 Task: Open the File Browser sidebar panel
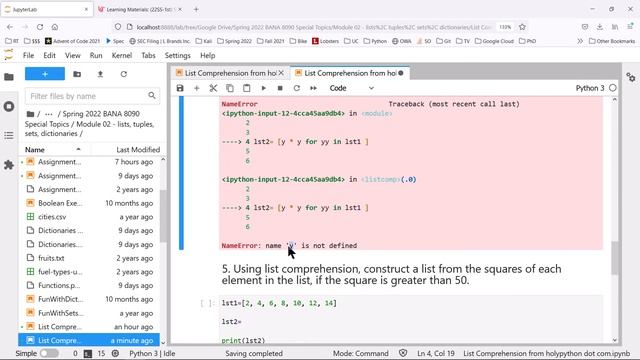[x=9, y=77]
